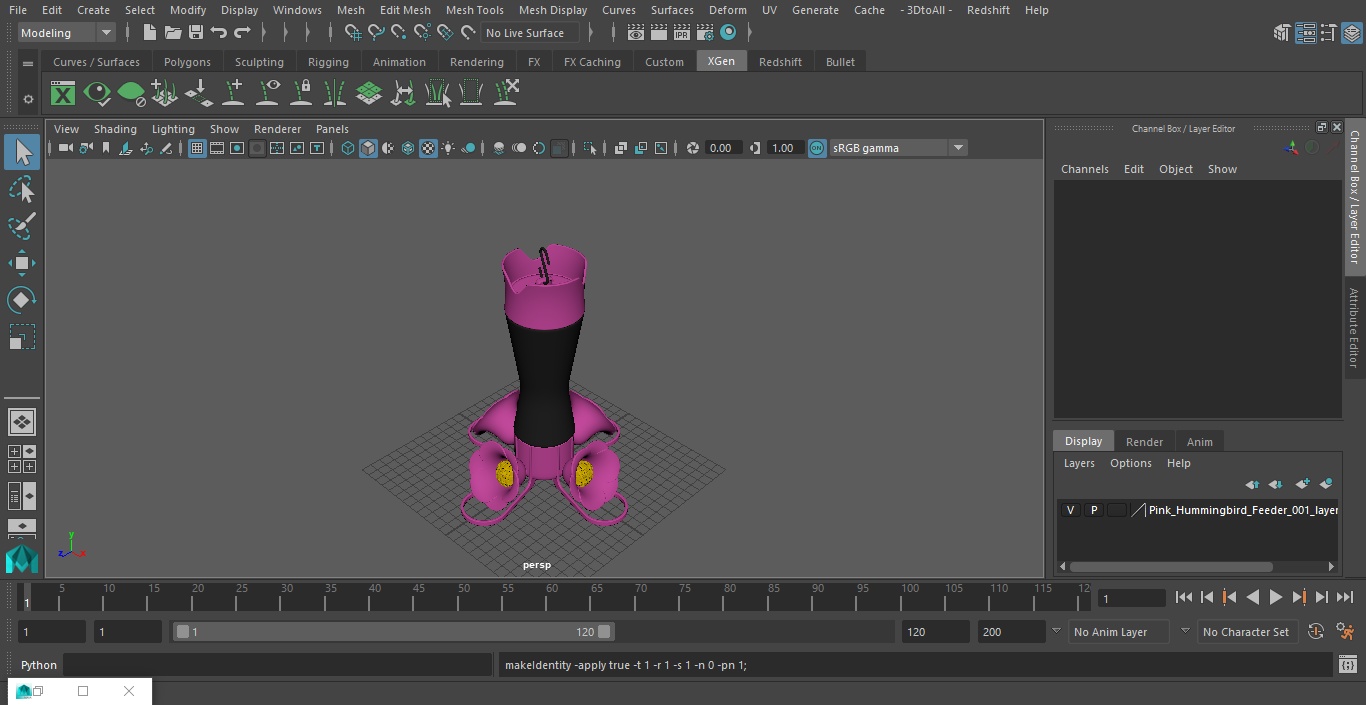
Task: Open the Modeling menu set dropdown
Action: [67, 33]
